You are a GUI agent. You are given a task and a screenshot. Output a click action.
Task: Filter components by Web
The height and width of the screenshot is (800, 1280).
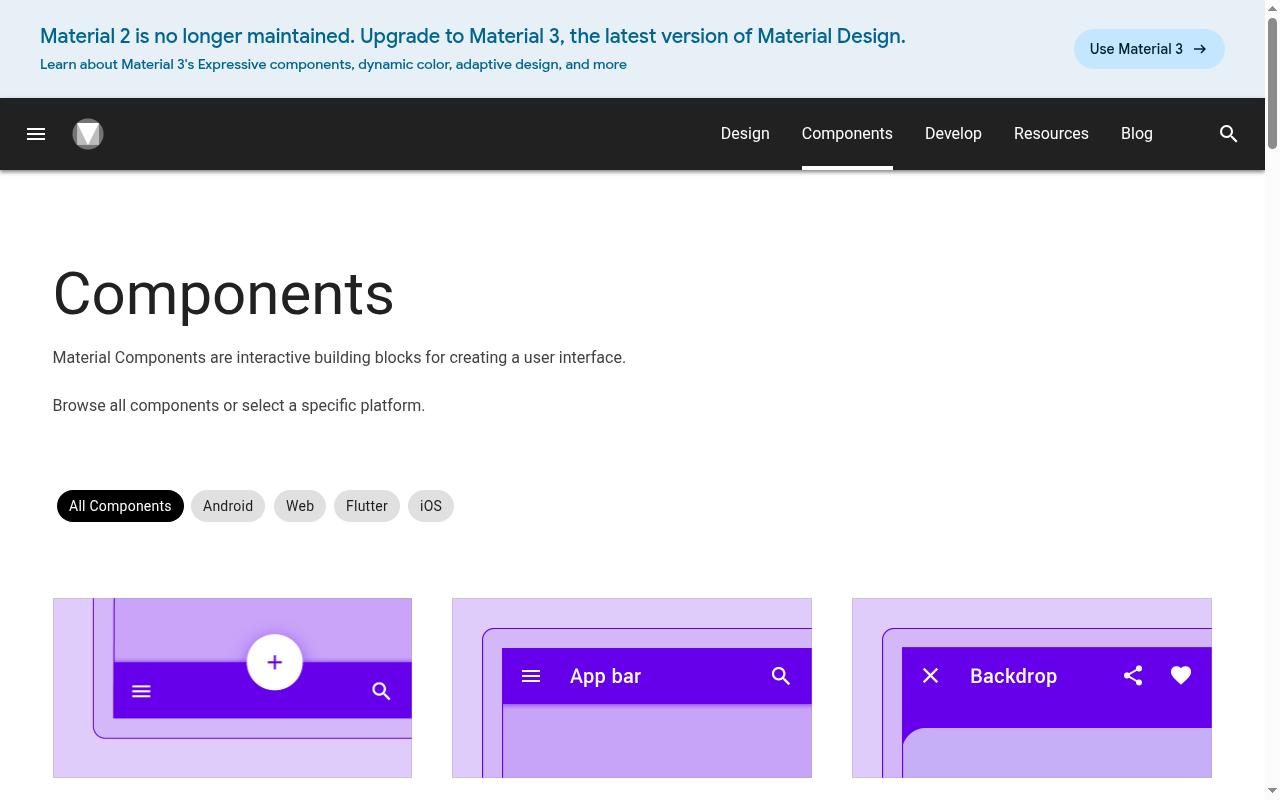pyautogui.click(x=300, y=506)
